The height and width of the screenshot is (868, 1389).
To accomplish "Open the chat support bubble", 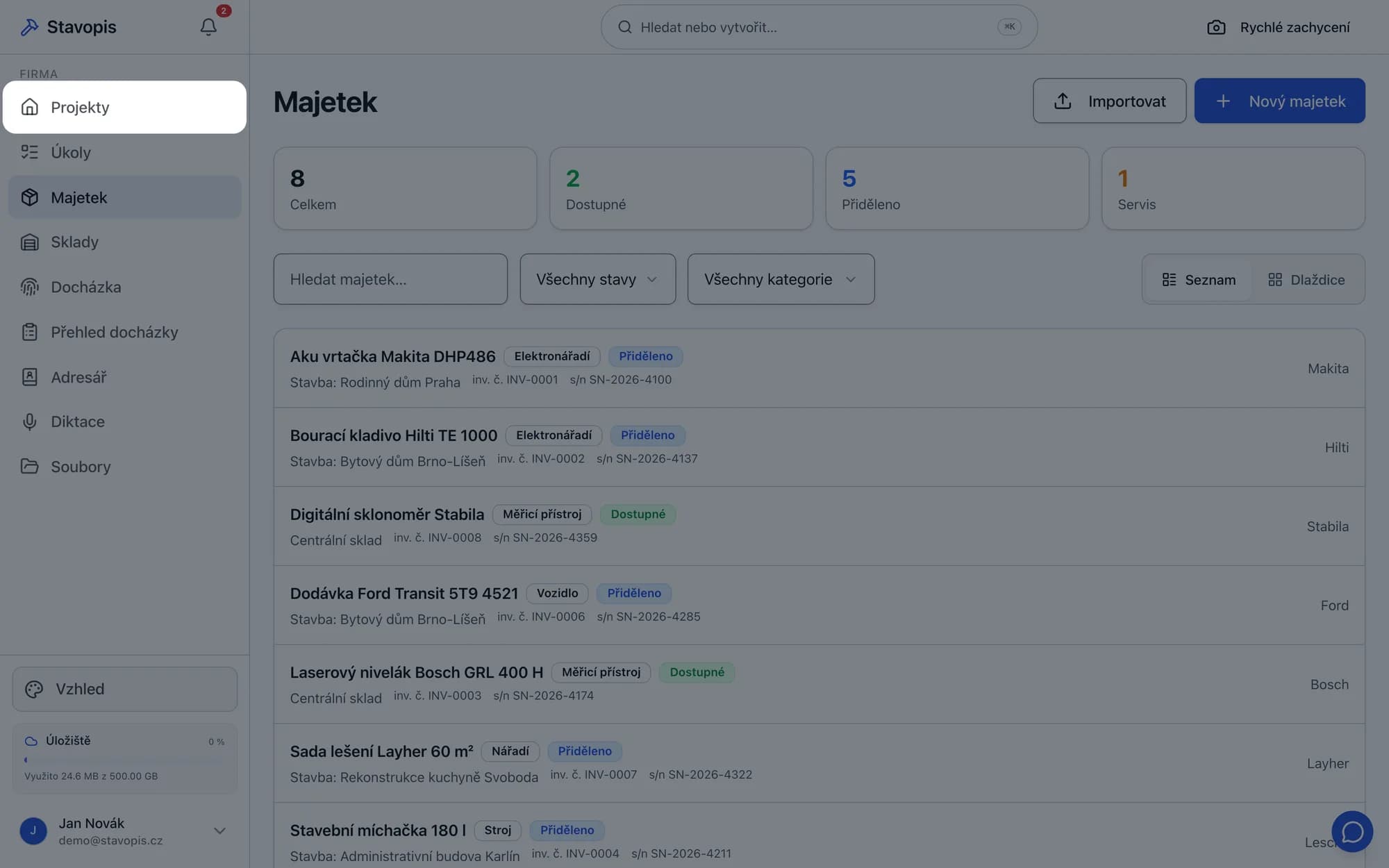I will coord(1351,831).
